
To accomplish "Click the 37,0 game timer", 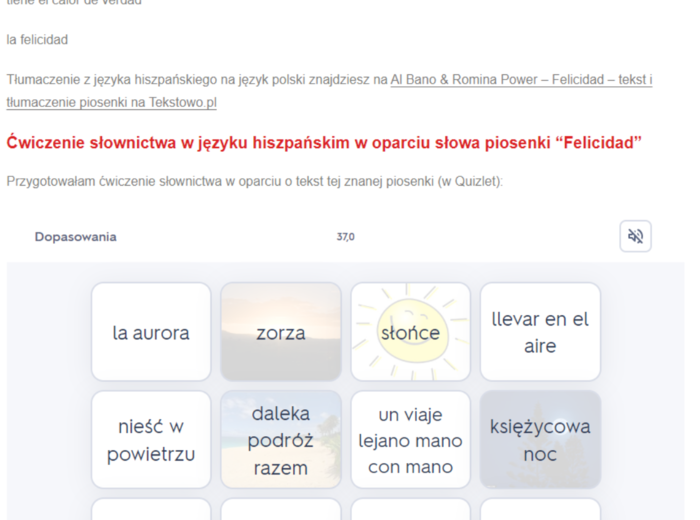I will (x=345, y=237).
